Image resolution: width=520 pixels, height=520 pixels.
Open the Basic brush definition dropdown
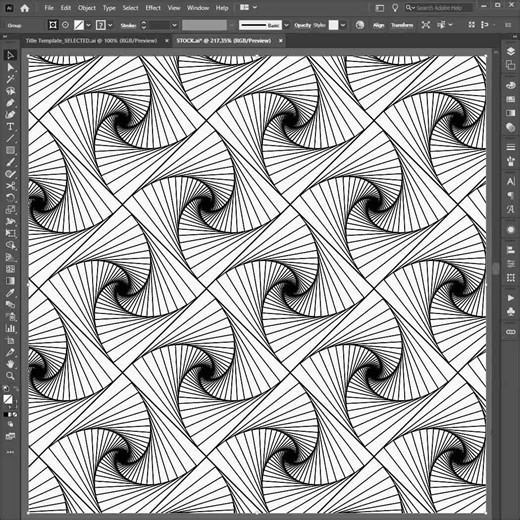click(x=286, y=25)
